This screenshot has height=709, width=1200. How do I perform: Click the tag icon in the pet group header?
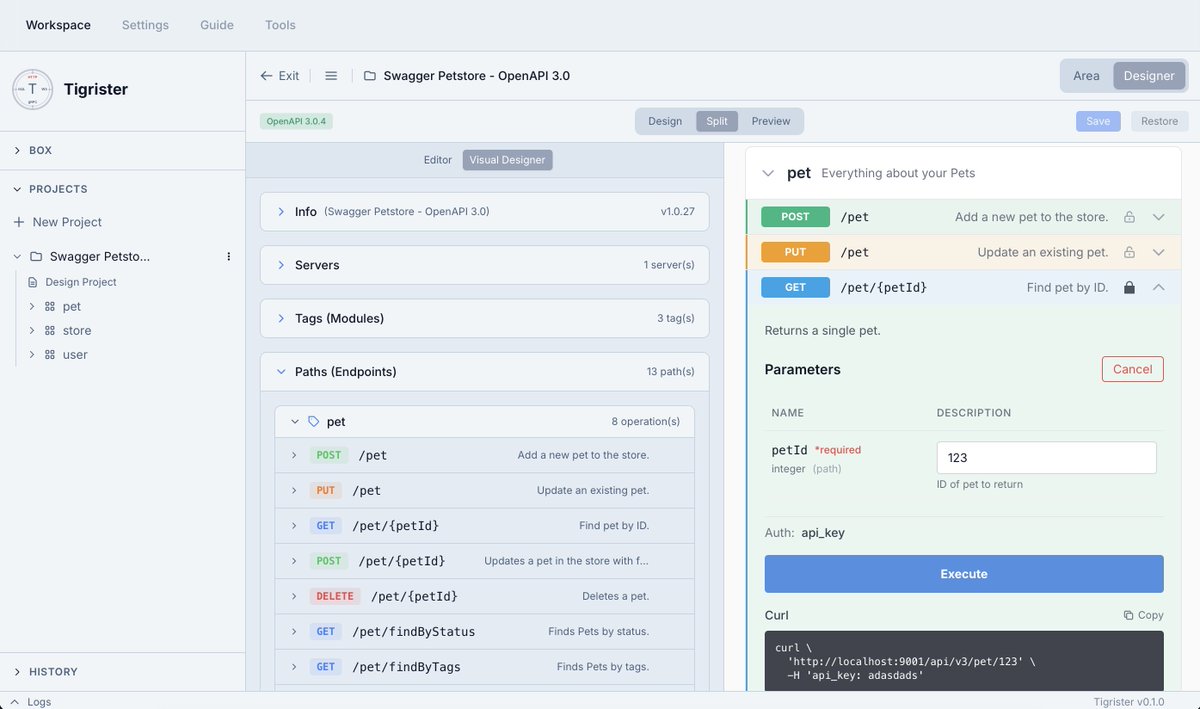tap(314, 422)
